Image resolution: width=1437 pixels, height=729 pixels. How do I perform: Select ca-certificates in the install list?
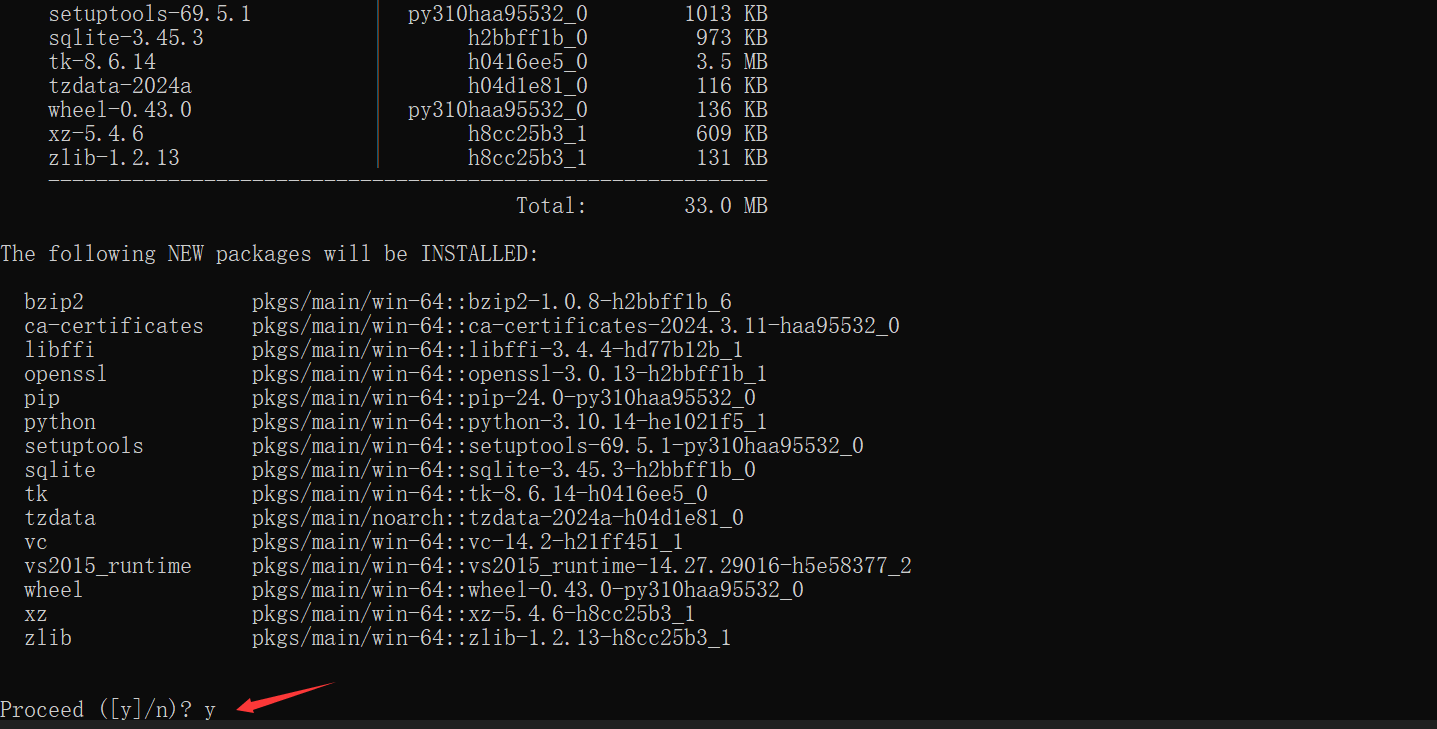point(113,326)
